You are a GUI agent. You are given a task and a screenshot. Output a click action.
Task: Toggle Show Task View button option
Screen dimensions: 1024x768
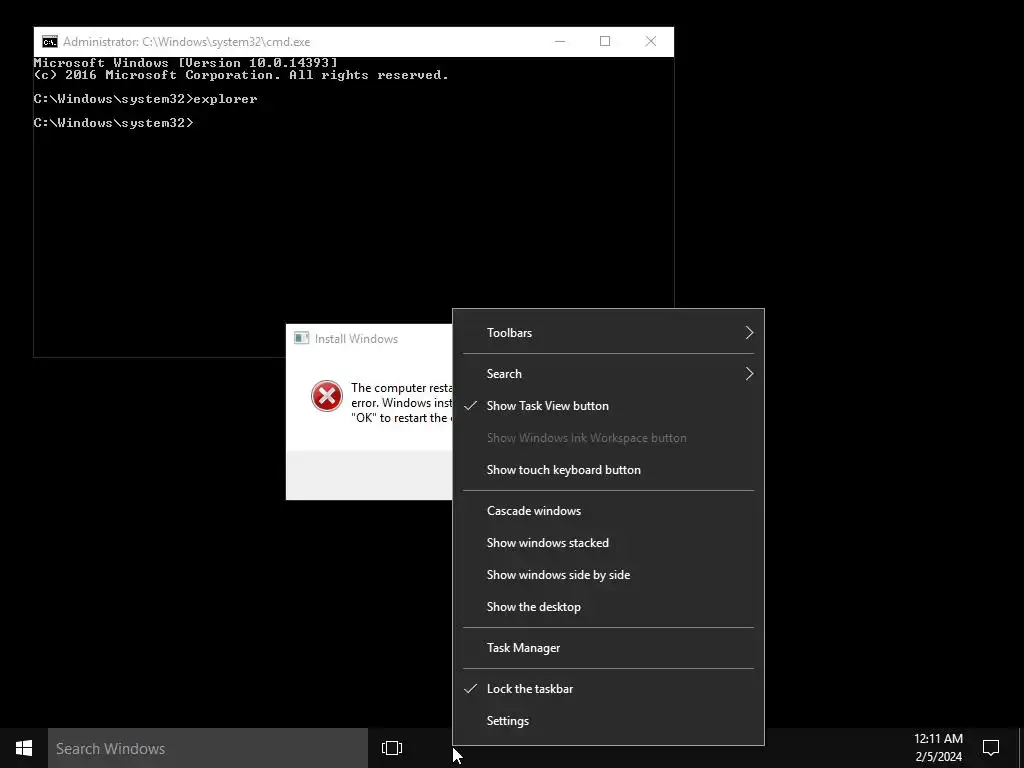(608, 406)
